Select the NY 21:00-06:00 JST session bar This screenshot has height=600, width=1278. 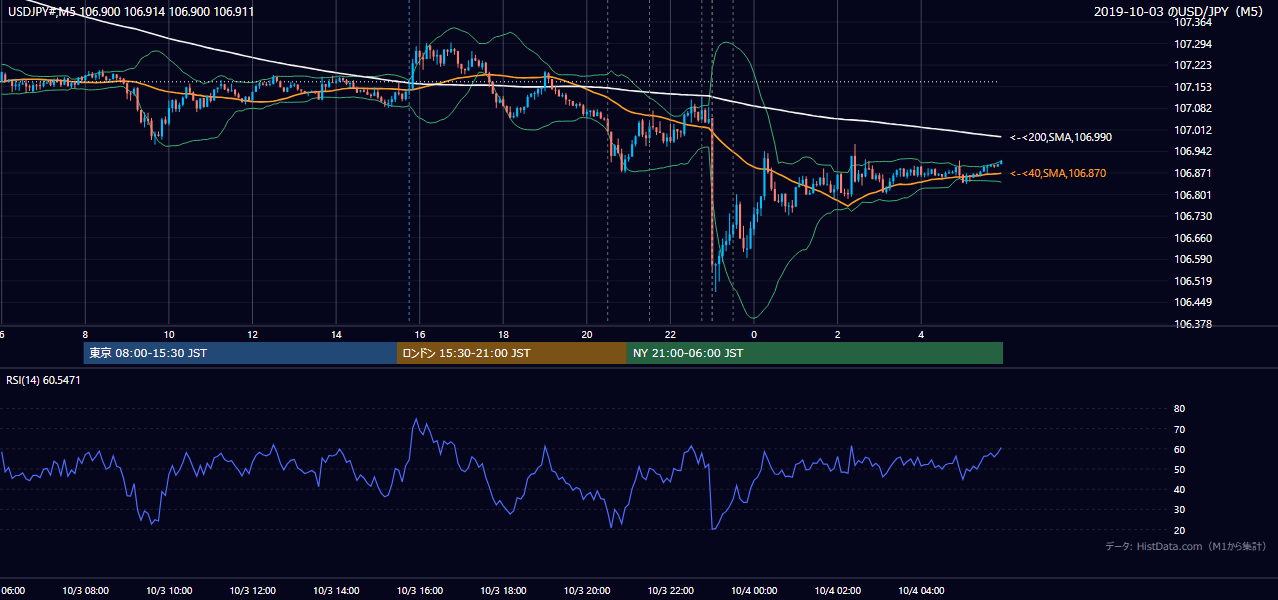(x=815, y=353)
